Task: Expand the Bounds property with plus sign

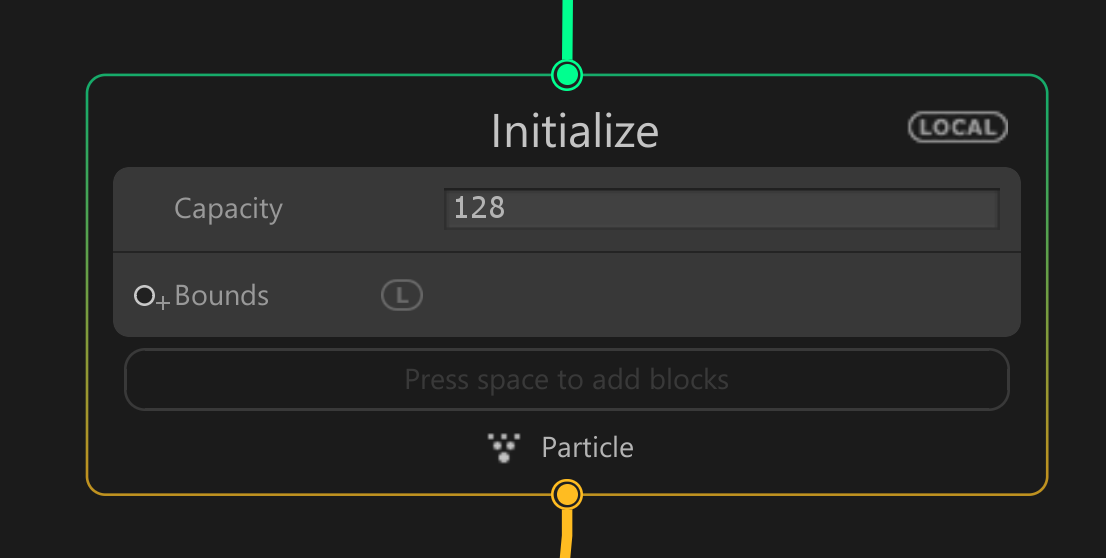Action: pos(163,303)
